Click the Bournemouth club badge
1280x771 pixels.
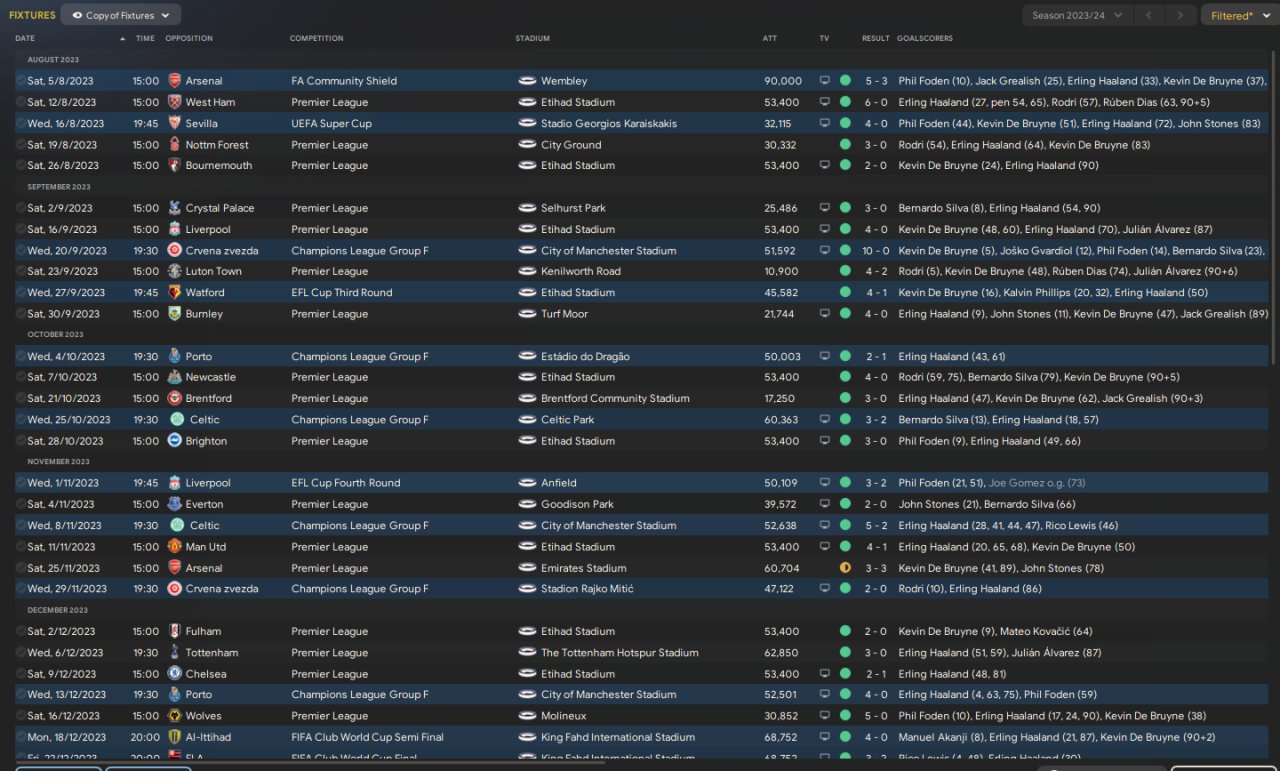175,165
